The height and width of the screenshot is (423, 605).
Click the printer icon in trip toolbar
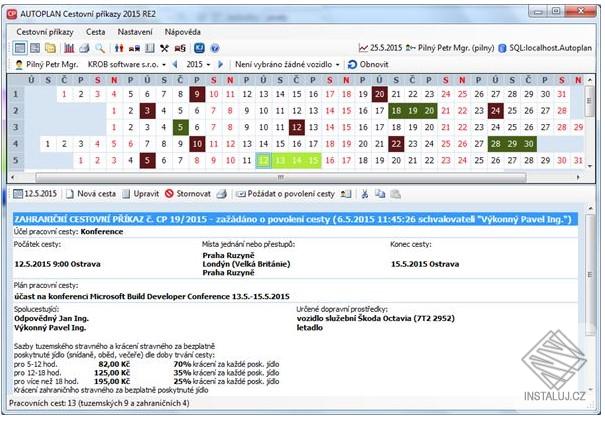(x=221, y=194)
